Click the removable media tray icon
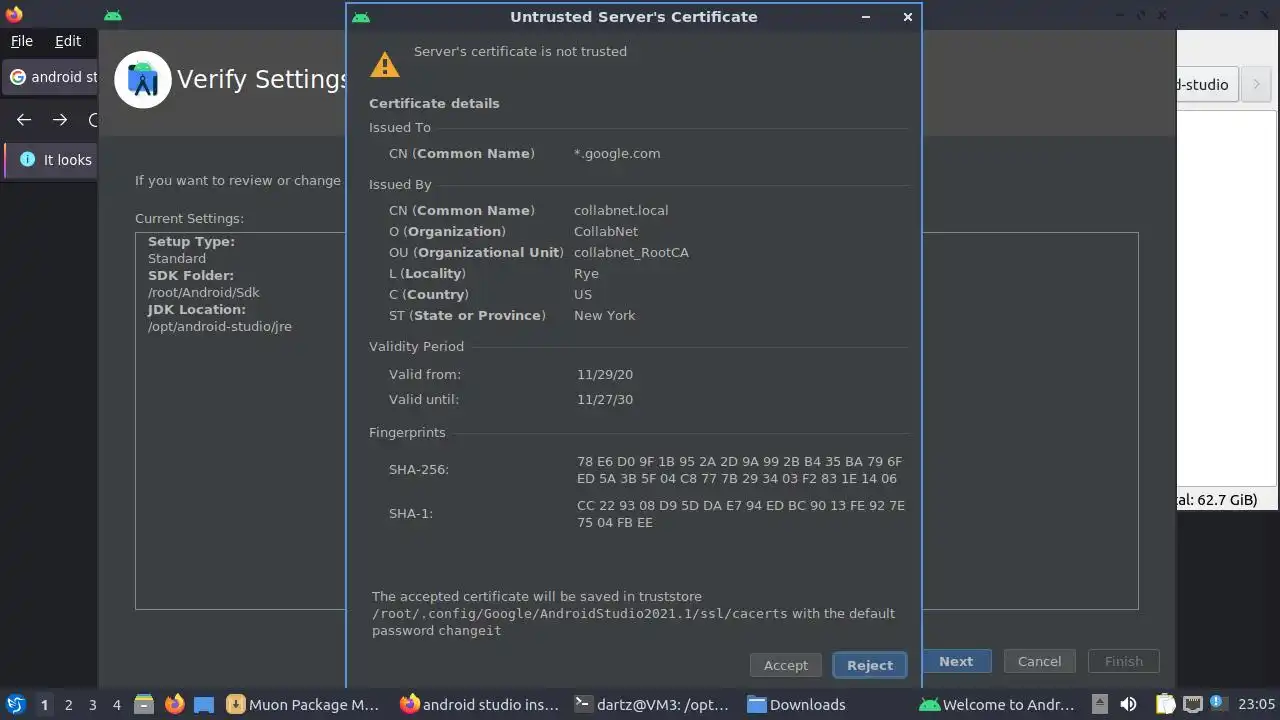Screen dimensions: 1280x720 coord(1099,705)
